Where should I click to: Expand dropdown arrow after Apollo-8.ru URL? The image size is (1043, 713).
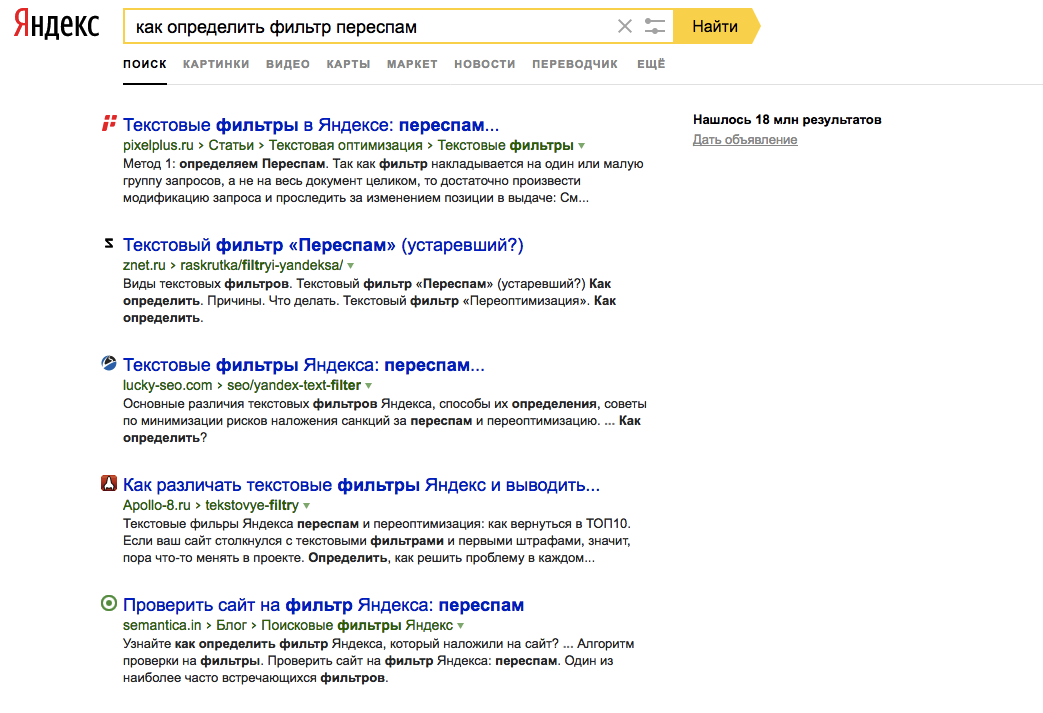[307, 505]
